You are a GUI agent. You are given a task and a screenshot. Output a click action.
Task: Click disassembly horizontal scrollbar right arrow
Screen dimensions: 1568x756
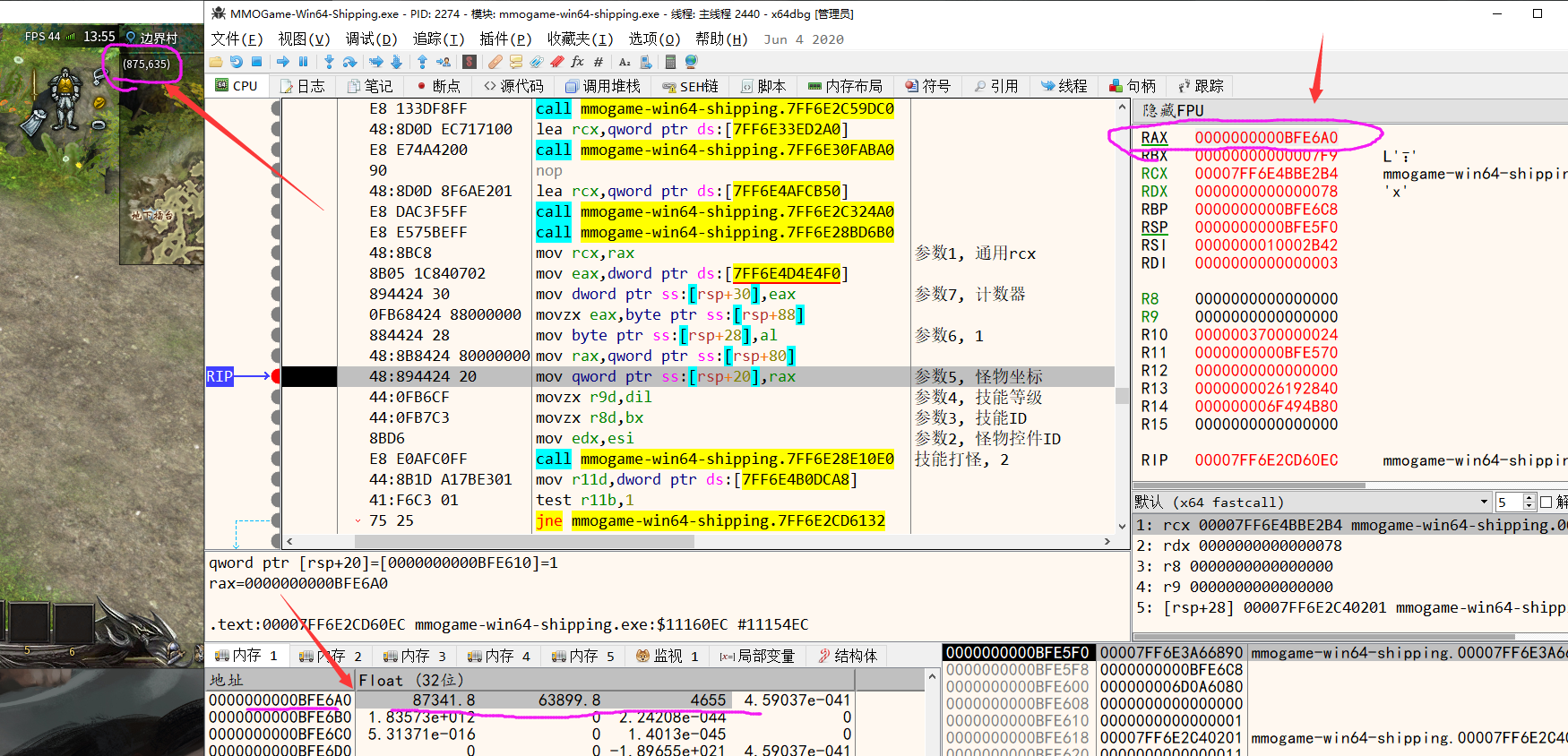(1107, 541)
